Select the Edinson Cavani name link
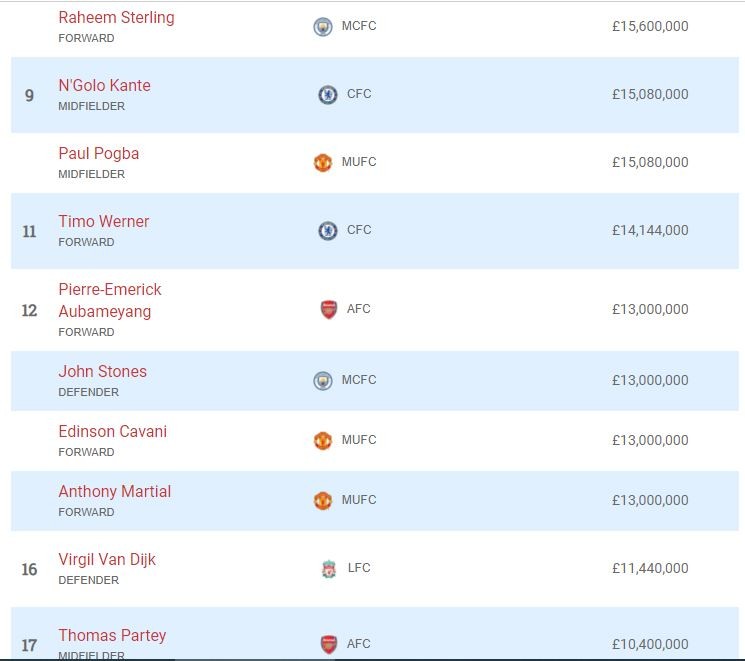This screenshot has width=745, height=661. pyautogui.click(x=112, y=432)
